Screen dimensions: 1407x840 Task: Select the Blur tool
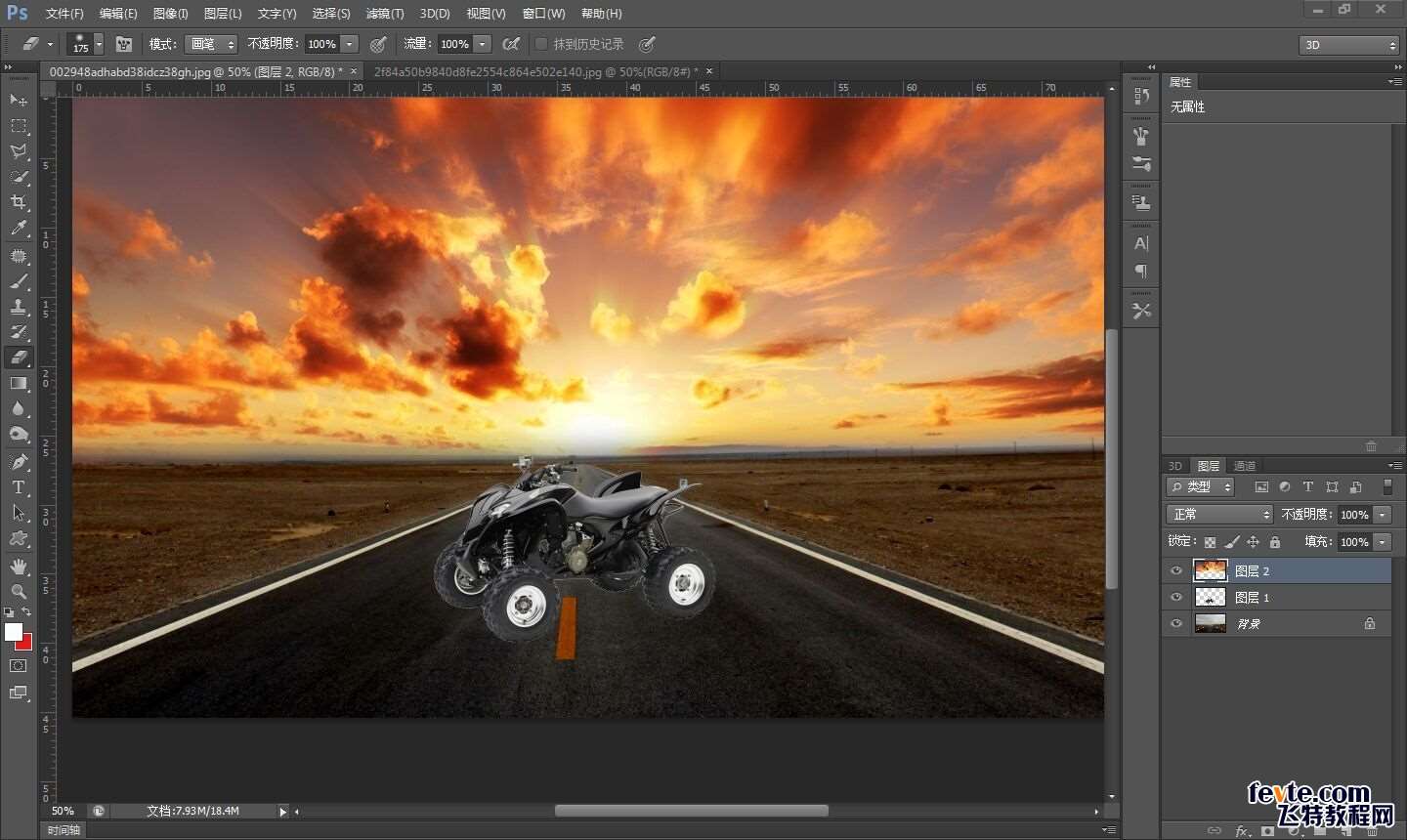click(19, 408)
